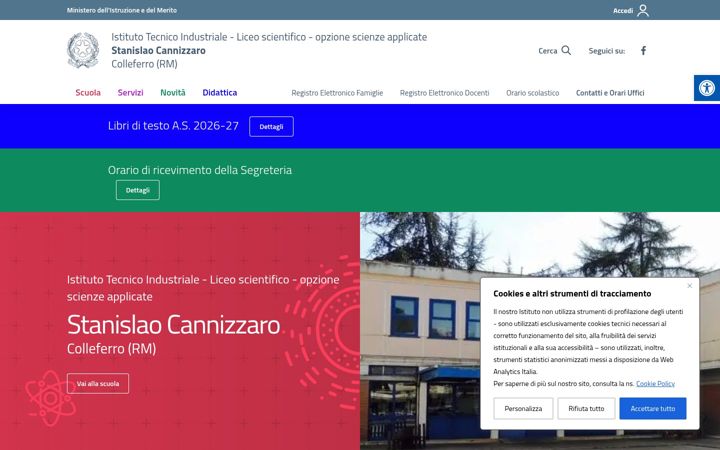Click Ministero dell'Istruzione e del Merito link
This screenshot has width=720, height=450.
pyautogui.click(x=122, y=10)
